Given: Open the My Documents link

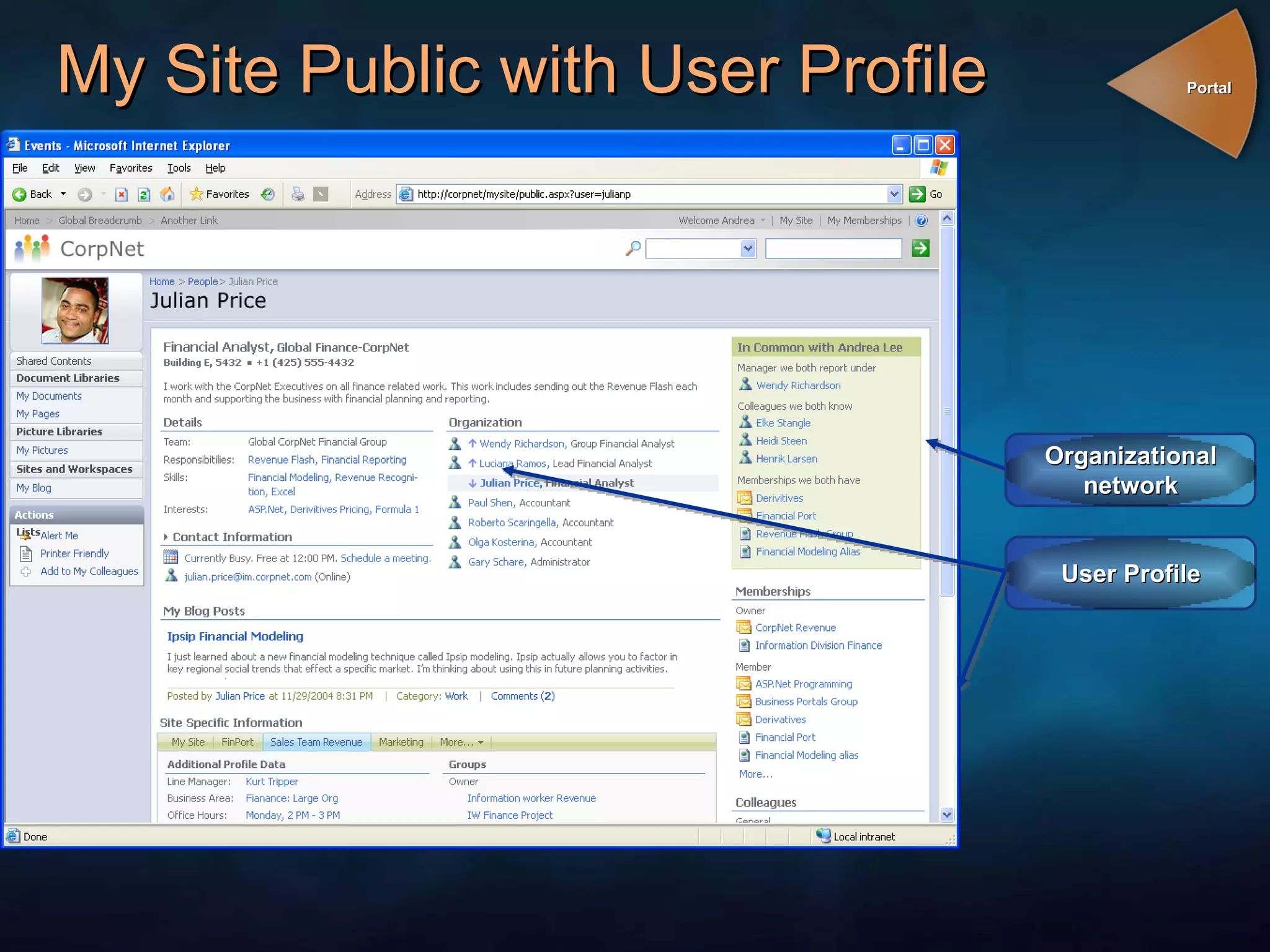Looking at the screenshot, I should tap(49, 396).
